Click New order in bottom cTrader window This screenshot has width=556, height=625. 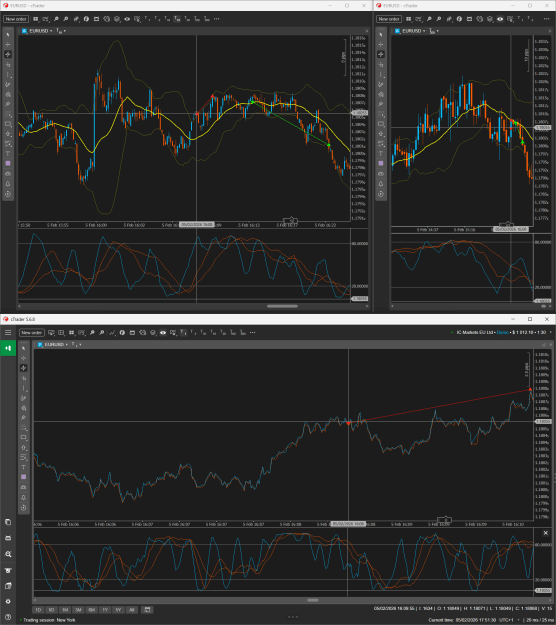coord(31,332)
